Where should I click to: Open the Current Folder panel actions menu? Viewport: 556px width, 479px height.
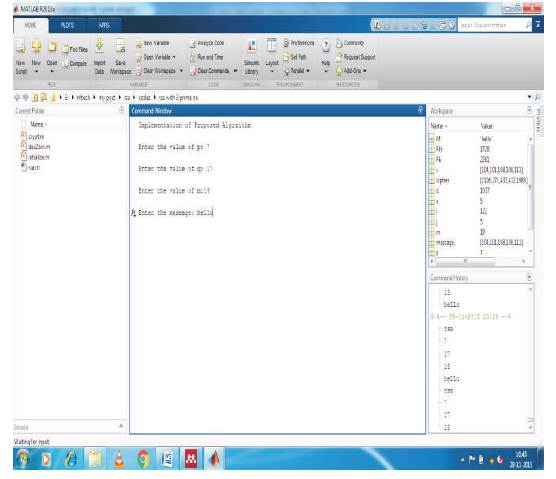click(x=122, y=110)
